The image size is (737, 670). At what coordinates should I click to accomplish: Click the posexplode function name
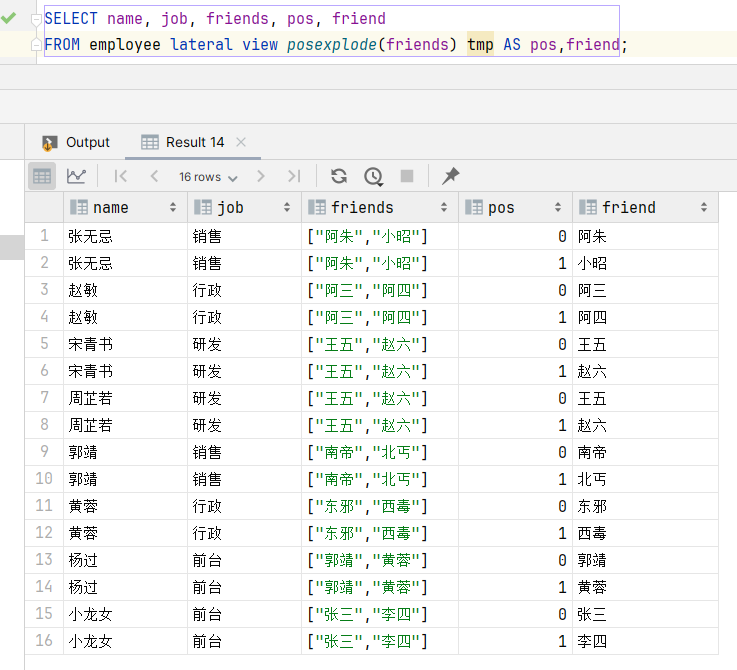(332, 45)
